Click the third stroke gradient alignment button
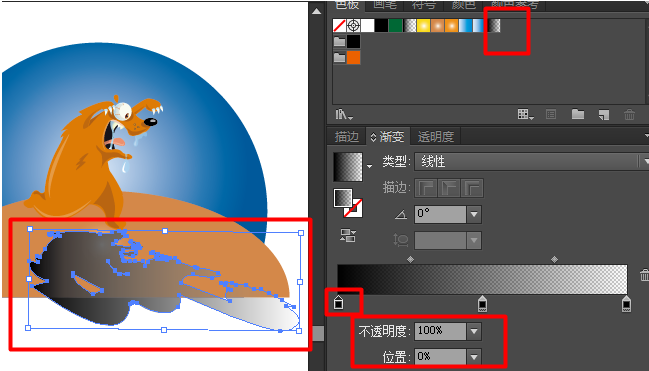Viewport: 649px width, 371px height. [x=472, y=188]
